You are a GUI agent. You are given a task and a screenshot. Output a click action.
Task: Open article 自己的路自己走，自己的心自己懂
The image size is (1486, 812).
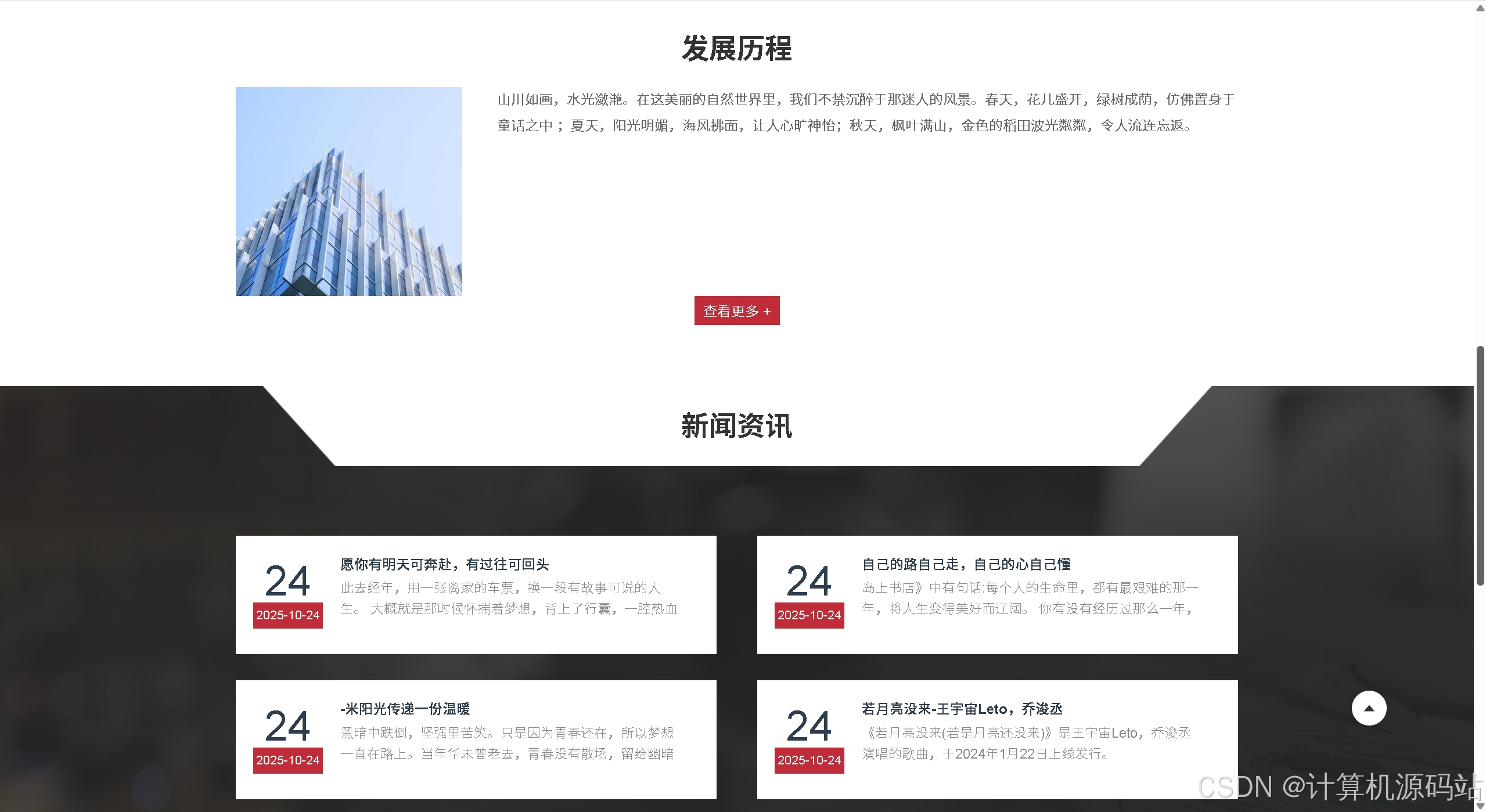(x=966, y=564)
